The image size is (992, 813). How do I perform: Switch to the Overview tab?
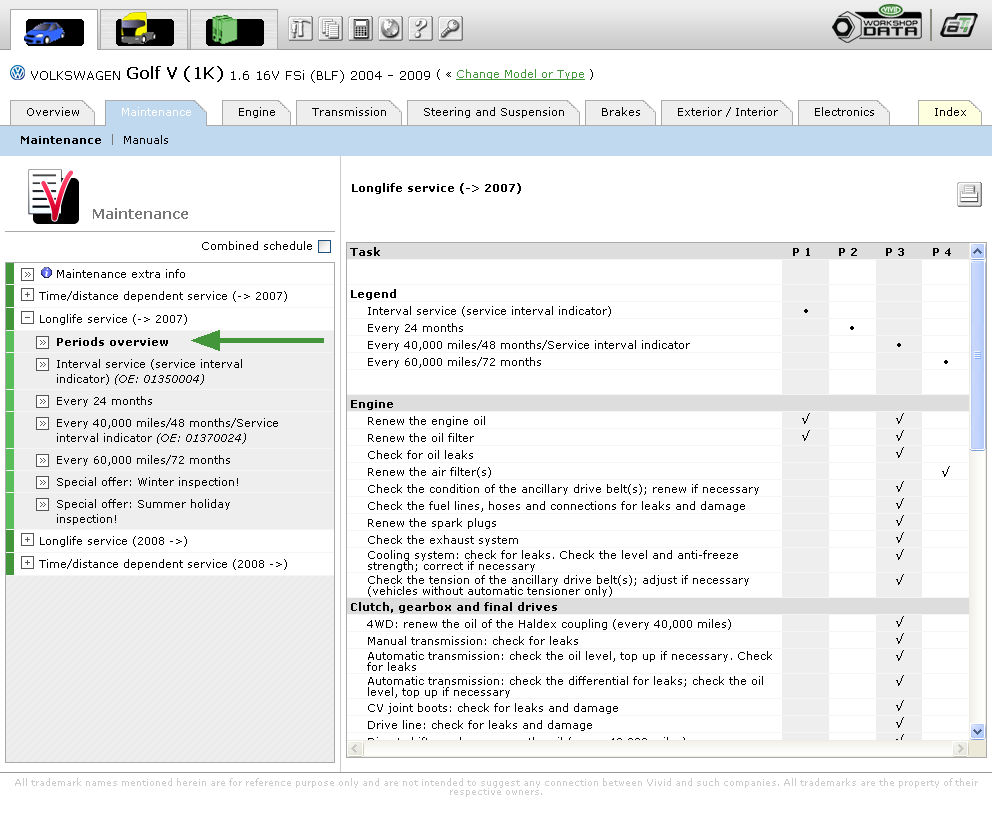pos(53,112)
